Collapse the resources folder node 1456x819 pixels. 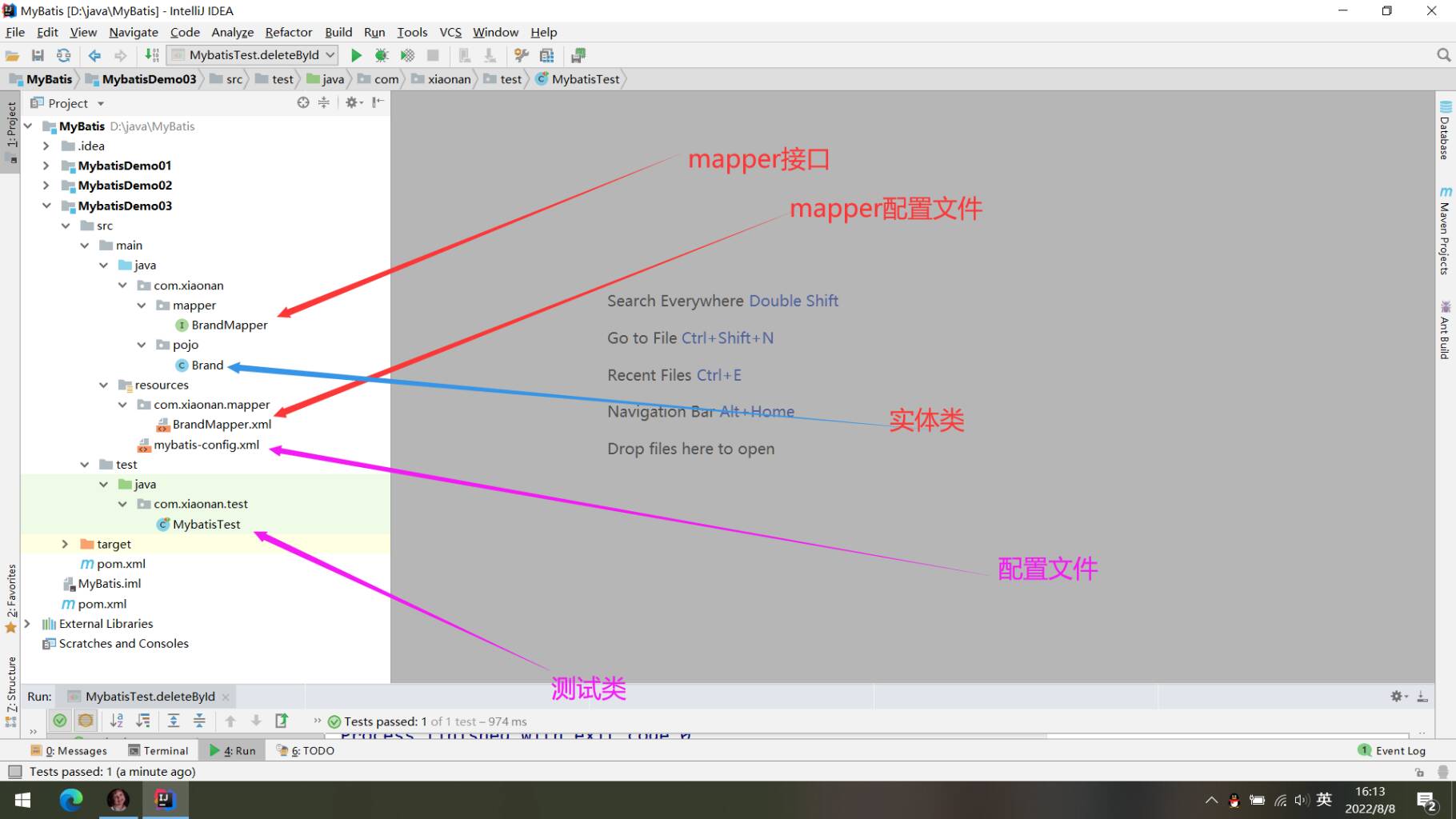tap(103, 385)
